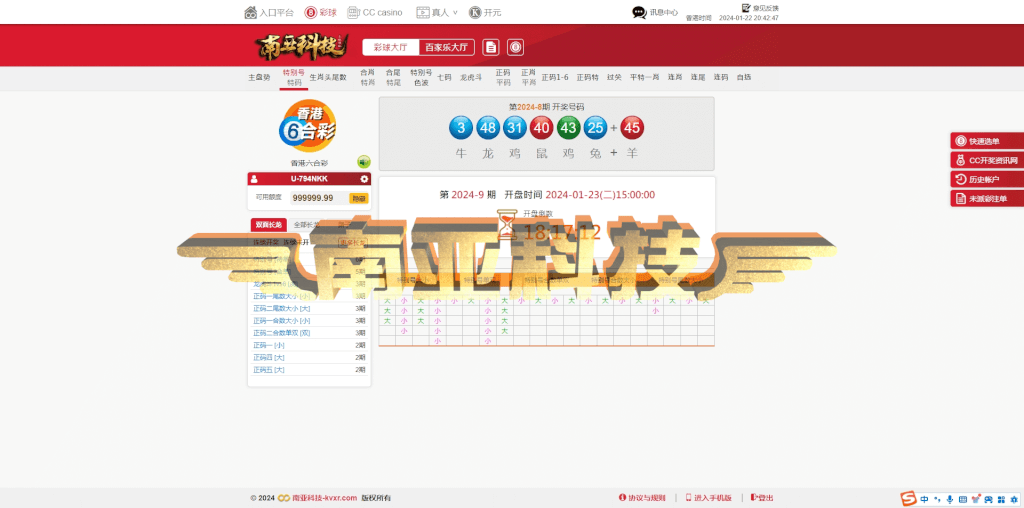This screenshot has width=1024, height=508.
Task: Select the 主盘势 menu tab
Action: coord(259,77)
